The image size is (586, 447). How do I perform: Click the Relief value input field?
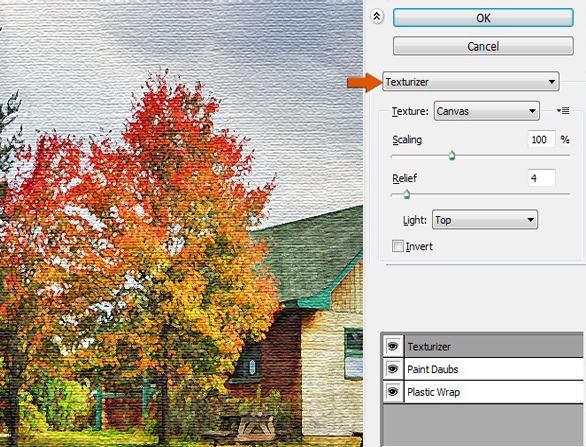[x=542, y=178]
